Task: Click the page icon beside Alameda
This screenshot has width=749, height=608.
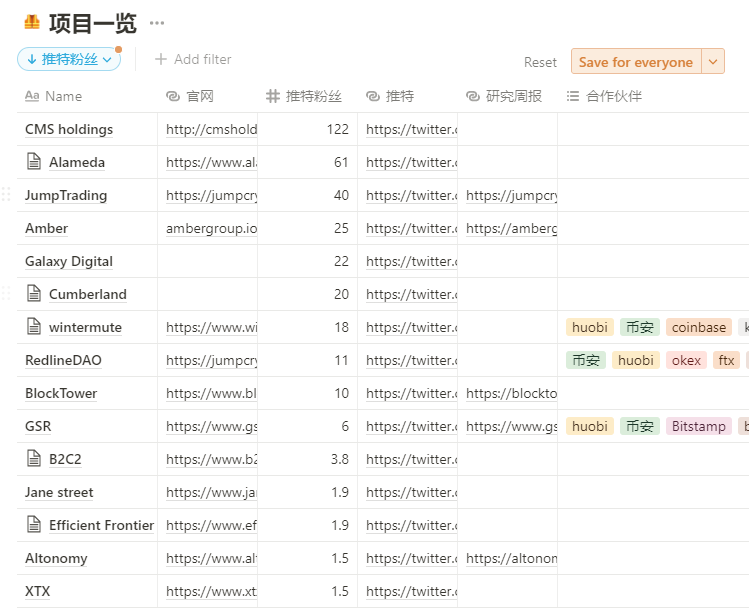Action: point(34,161)
